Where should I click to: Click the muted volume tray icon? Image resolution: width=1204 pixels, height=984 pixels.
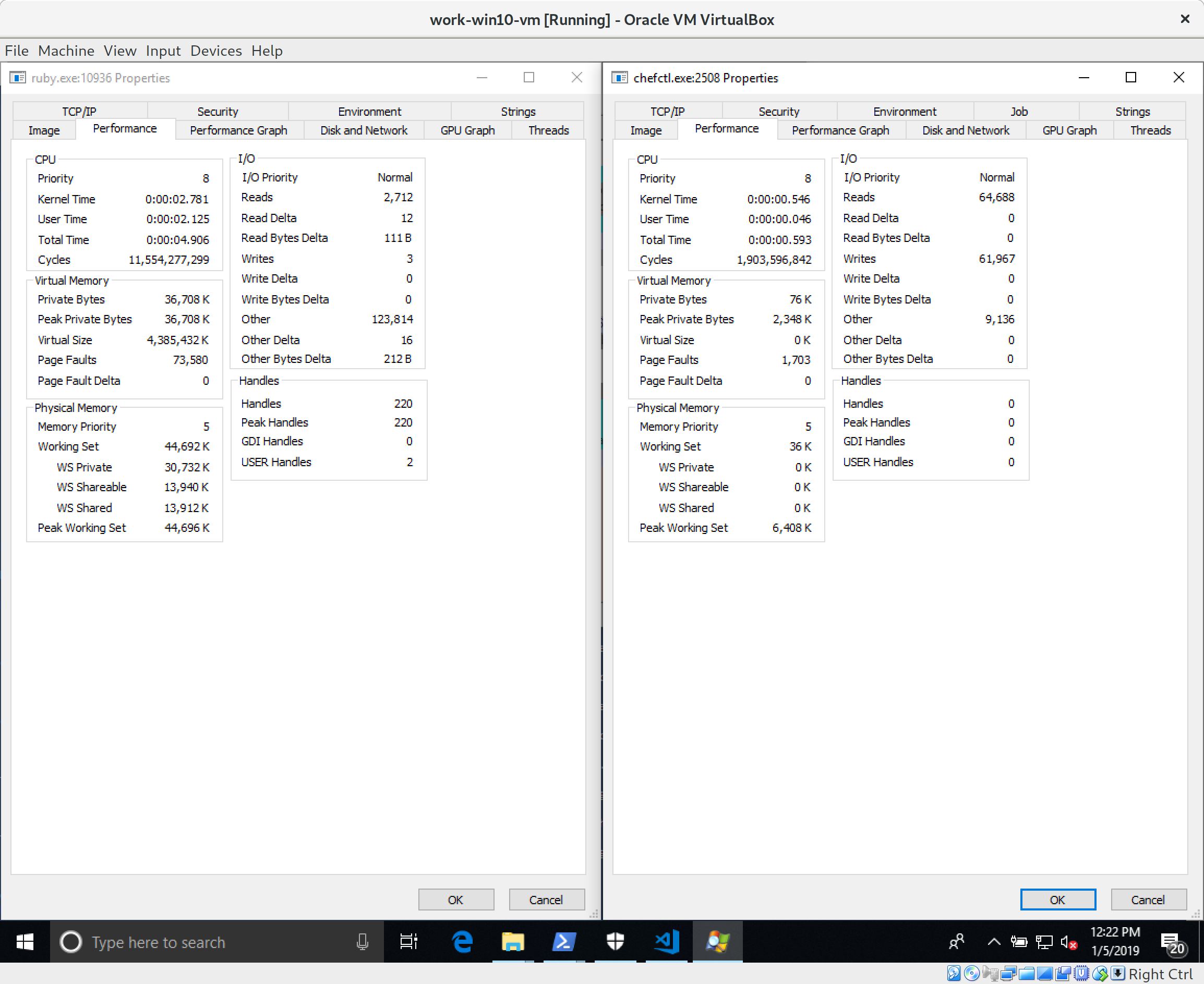click(1069, 942)
